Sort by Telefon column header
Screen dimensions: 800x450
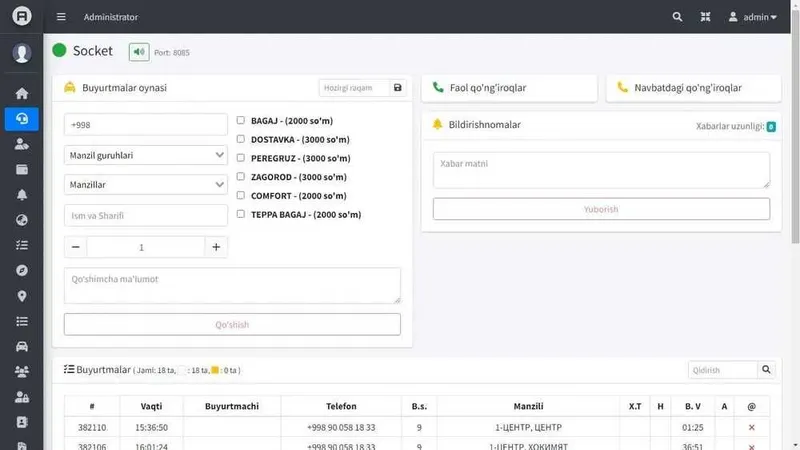(341, 406)
